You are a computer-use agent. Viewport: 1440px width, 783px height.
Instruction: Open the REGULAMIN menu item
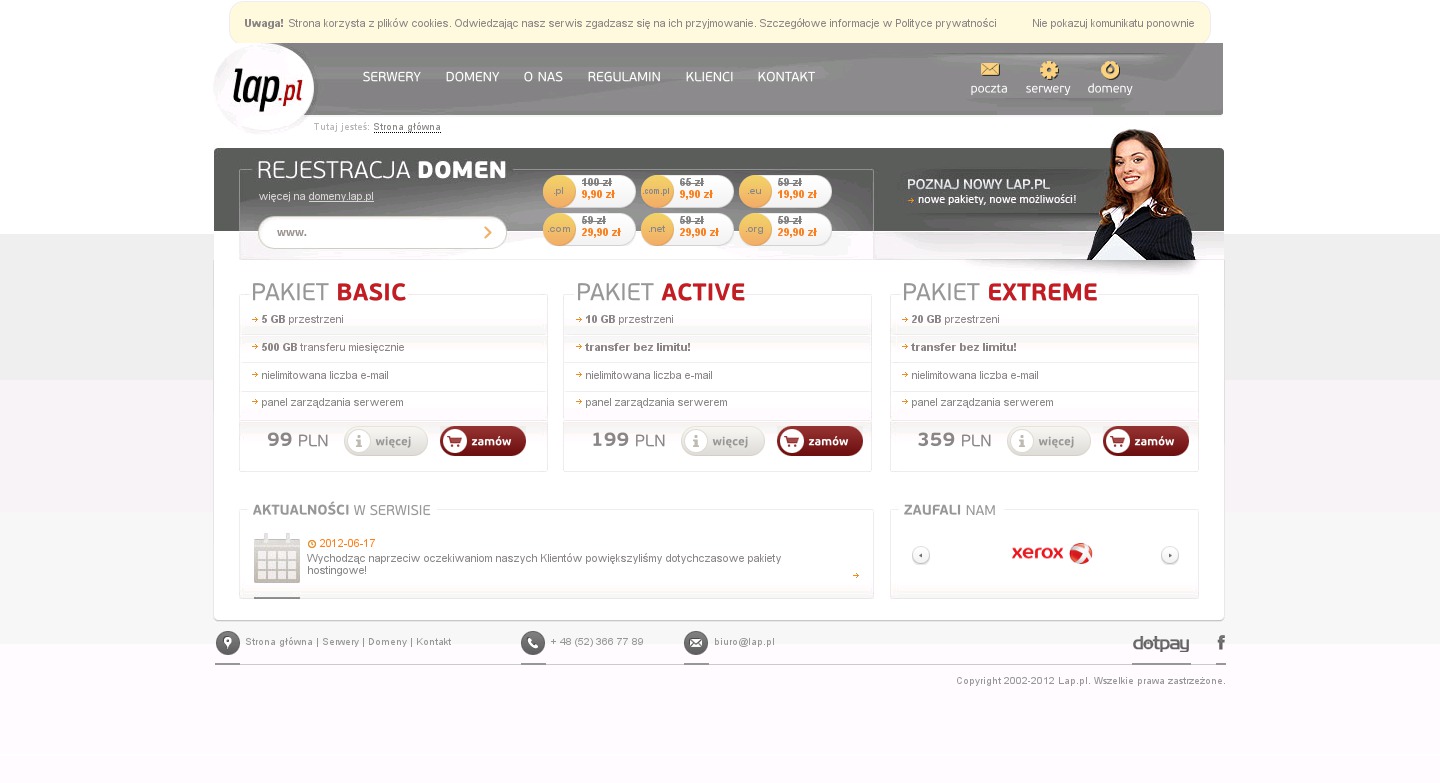[x=624, y=77]
